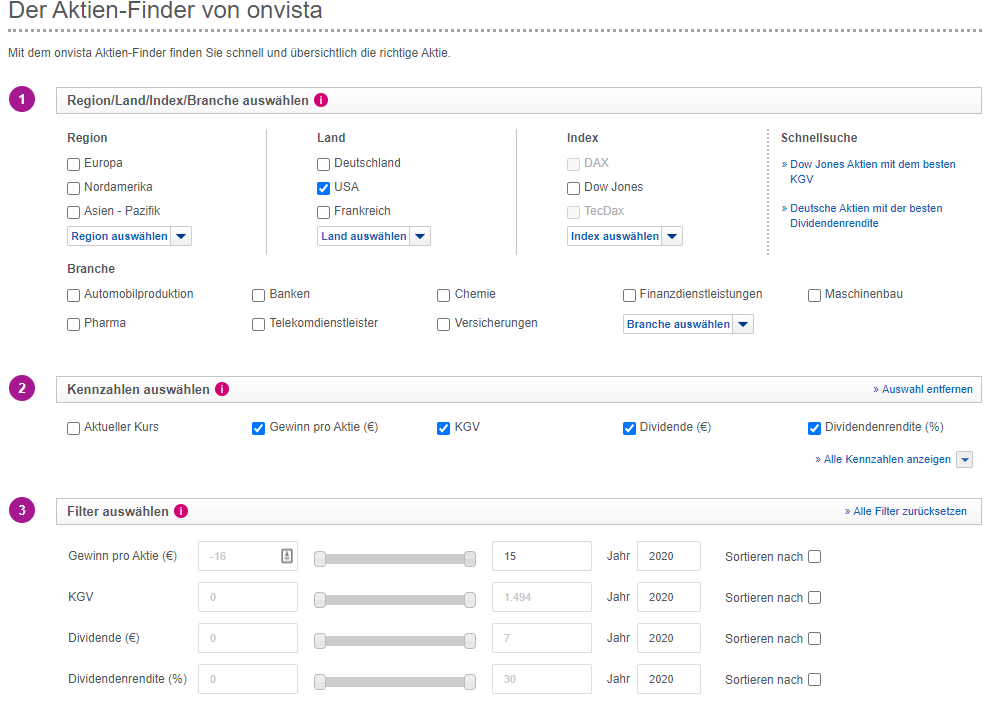Focus the Dividende (€) minimum field
Screen dimensions: 1004x715
[248, 638]
